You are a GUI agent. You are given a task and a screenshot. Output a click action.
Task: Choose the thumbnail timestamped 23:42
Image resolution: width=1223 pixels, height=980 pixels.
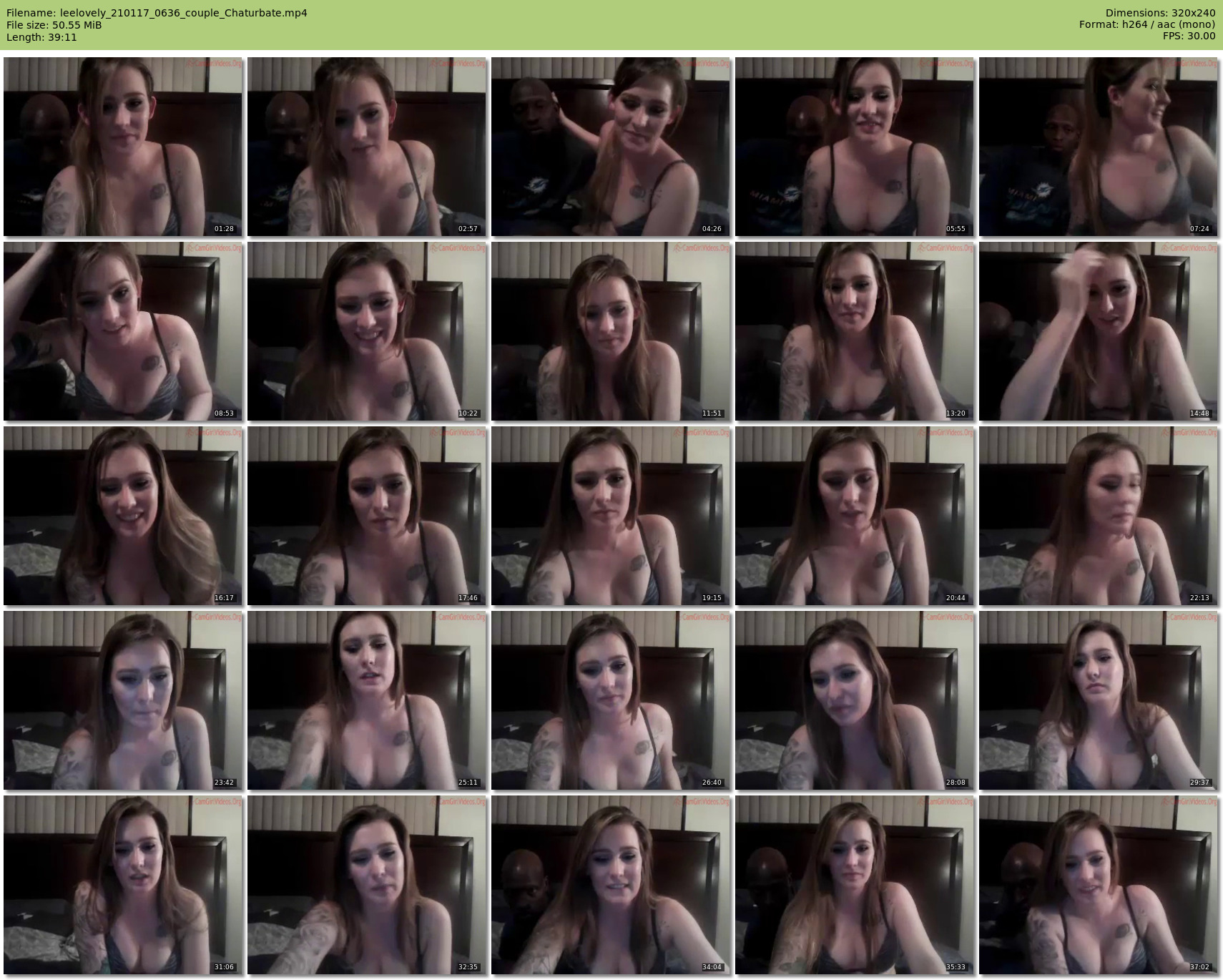coord(123,700)
